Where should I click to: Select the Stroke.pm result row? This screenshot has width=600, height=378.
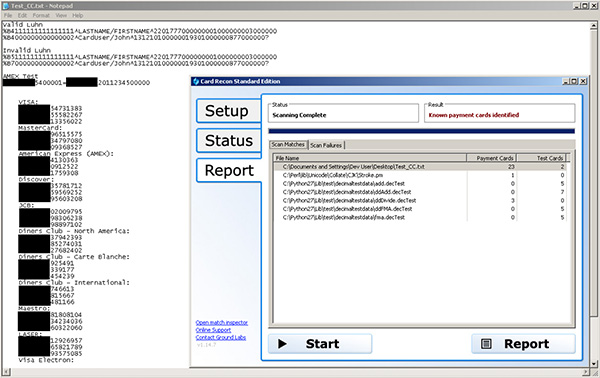coord(420,175)
